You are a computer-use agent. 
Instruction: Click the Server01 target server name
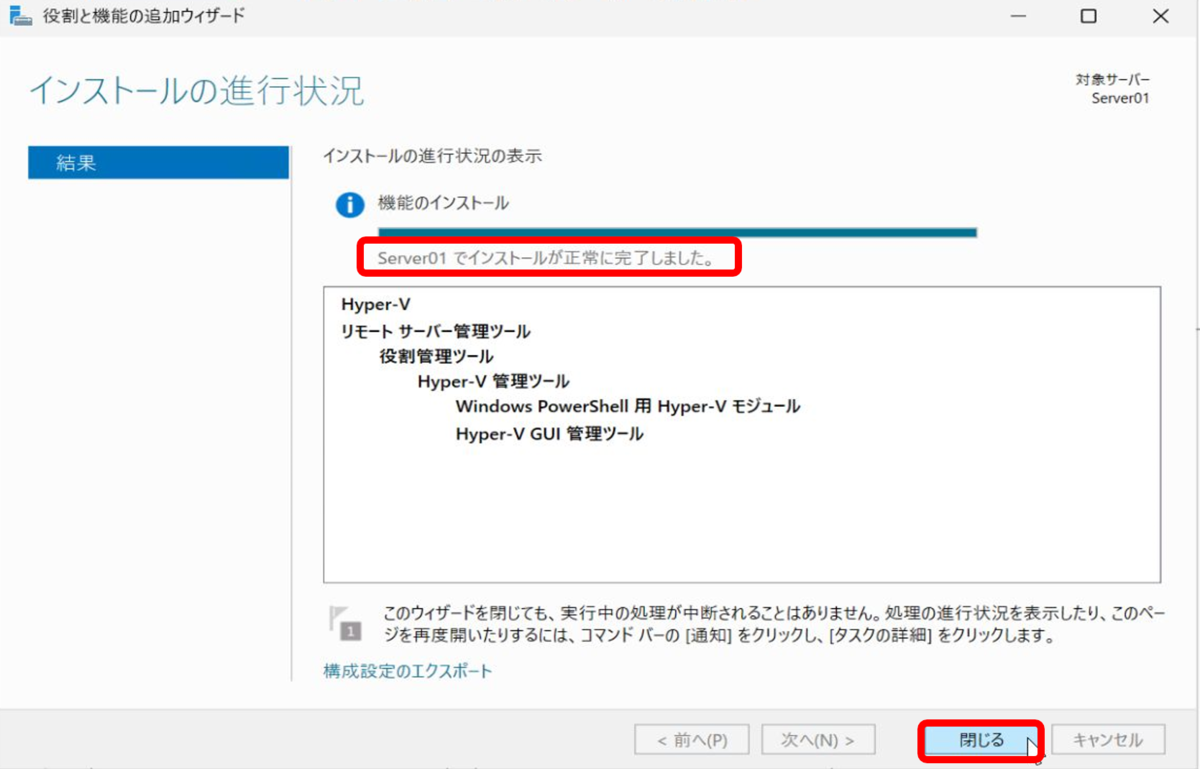[x=1121, y=98]
